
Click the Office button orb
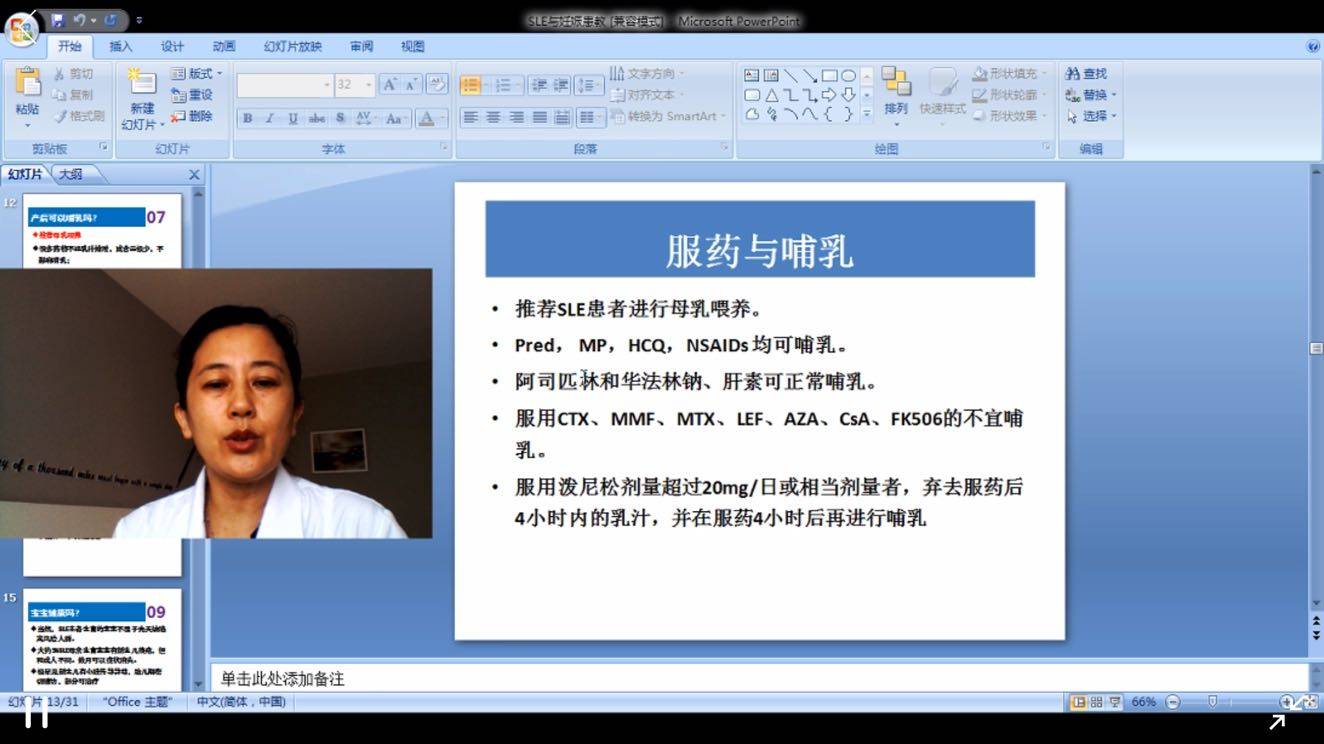tap(21, 27)
